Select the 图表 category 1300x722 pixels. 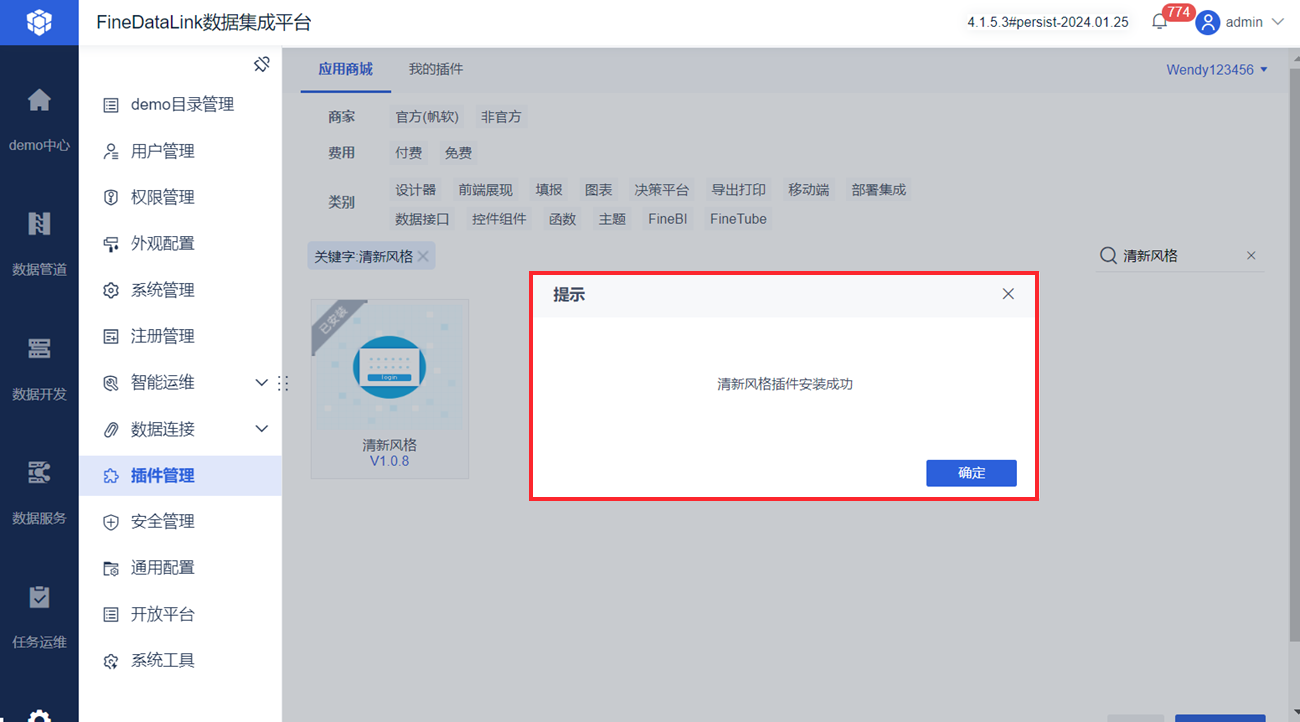598,190
